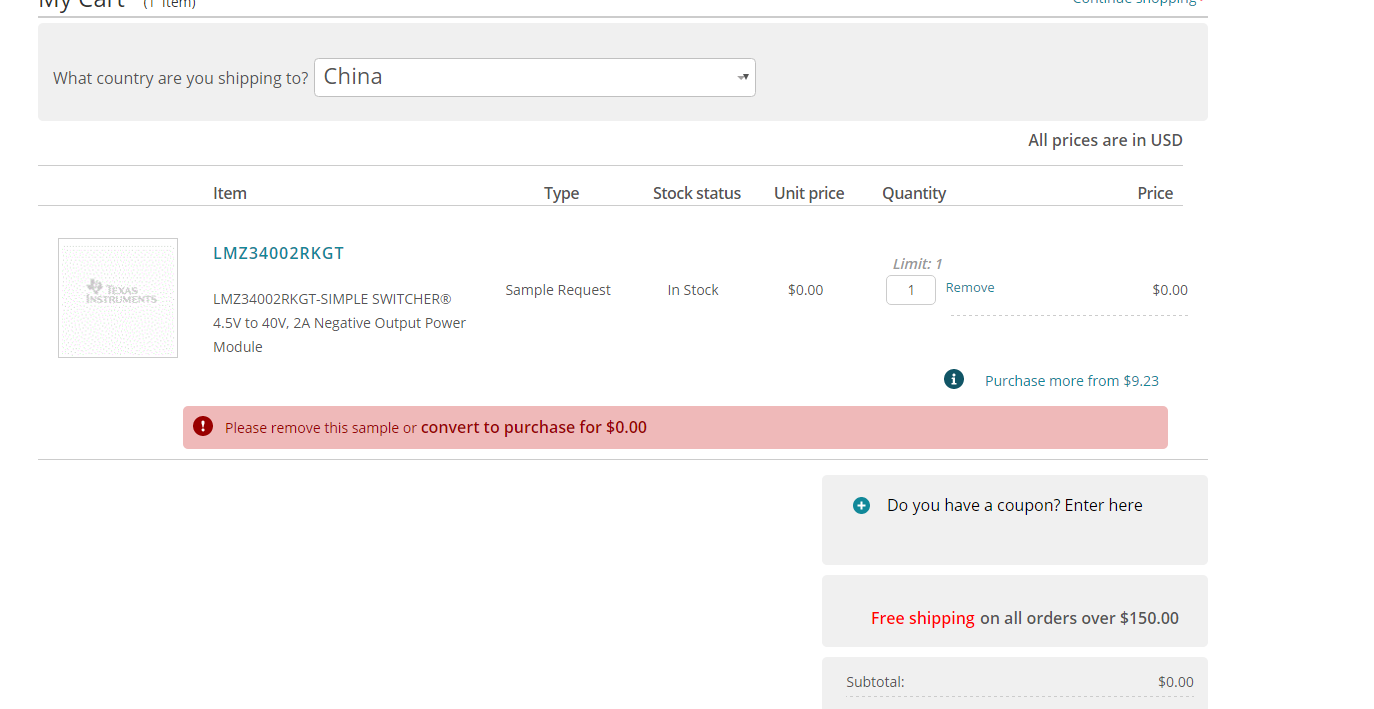
Task: Click the Quantity column header
Action: [x=914, y=193]
